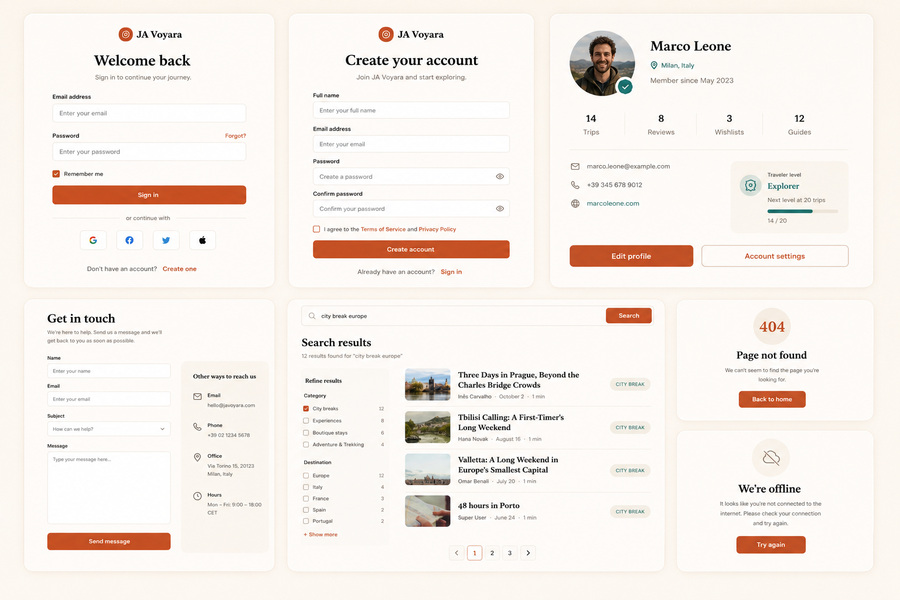Click the Enter your full name field
900x600 pixels.
(411, 110)
